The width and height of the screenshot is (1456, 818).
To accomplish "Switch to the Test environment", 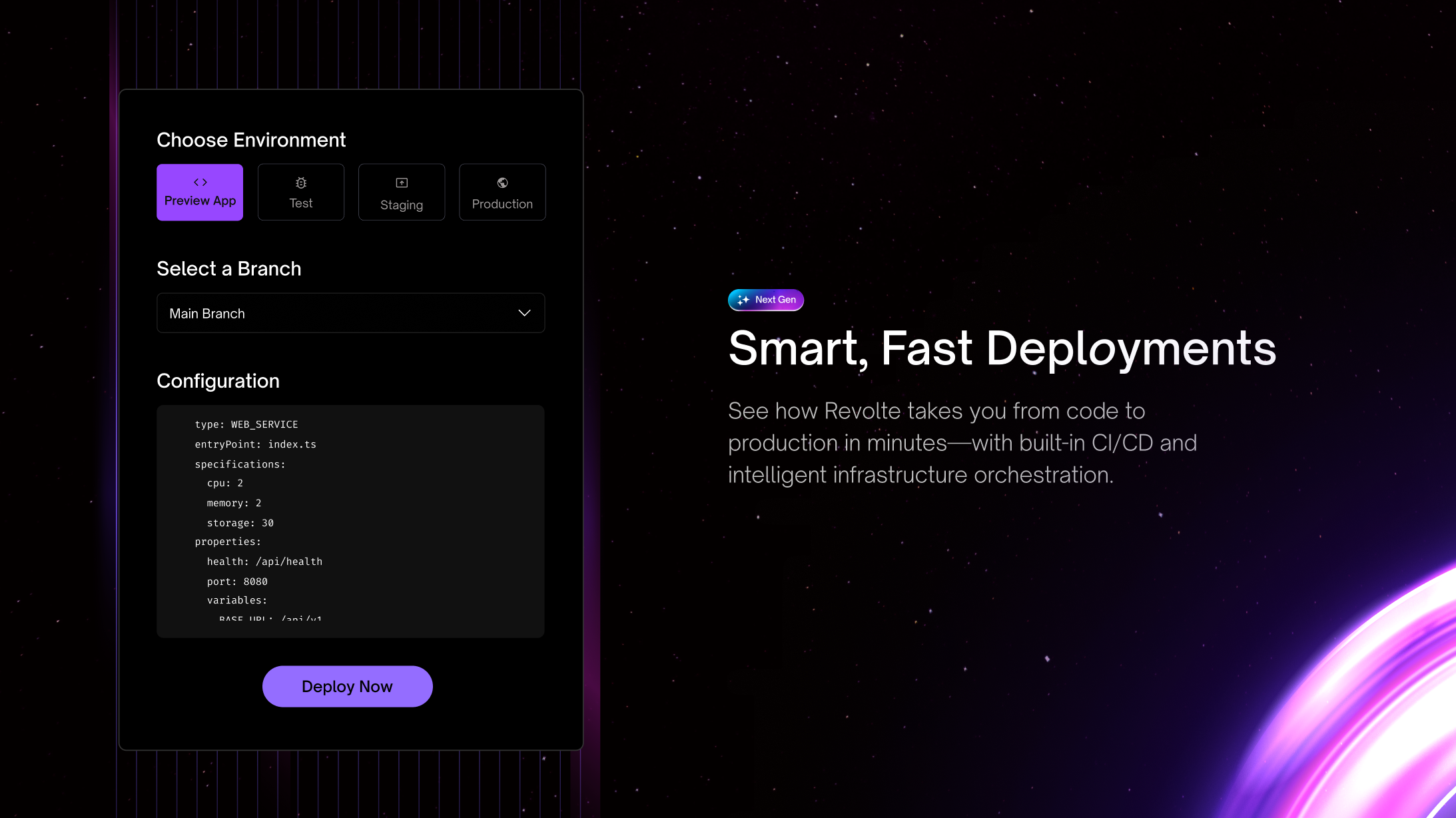I will point(301,193).
